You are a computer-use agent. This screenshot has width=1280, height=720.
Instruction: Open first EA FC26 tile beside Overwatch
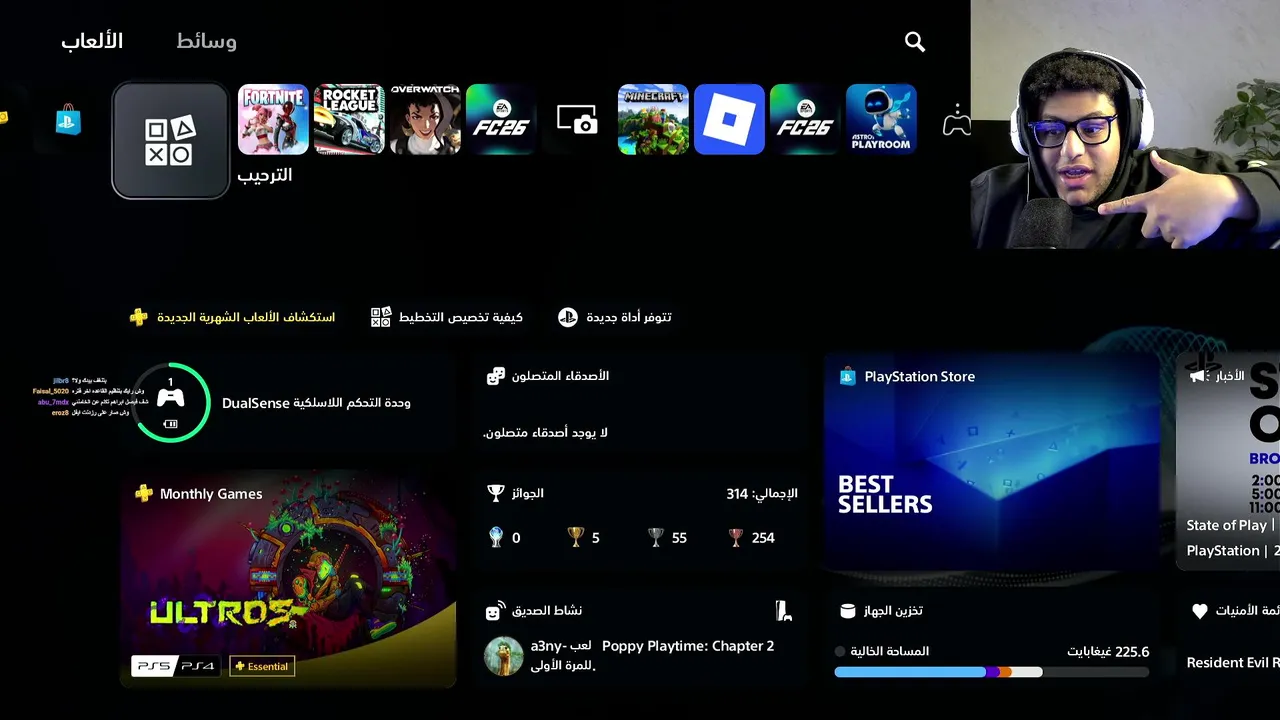[x=501, y=119]
